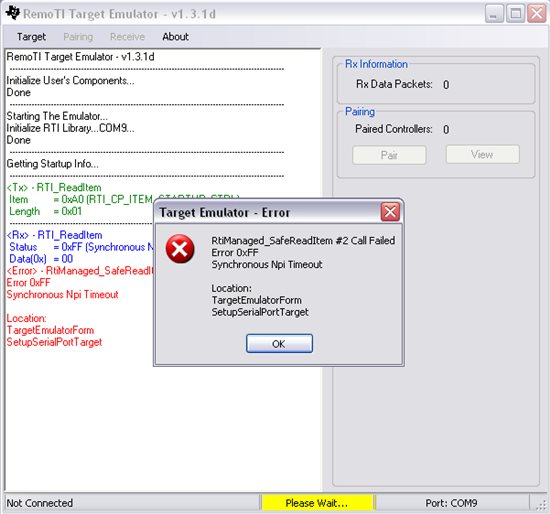Click the 'Data(0x) = 00' log line
Viewport: 550px width, 514px height.
[x=41, y=259]
